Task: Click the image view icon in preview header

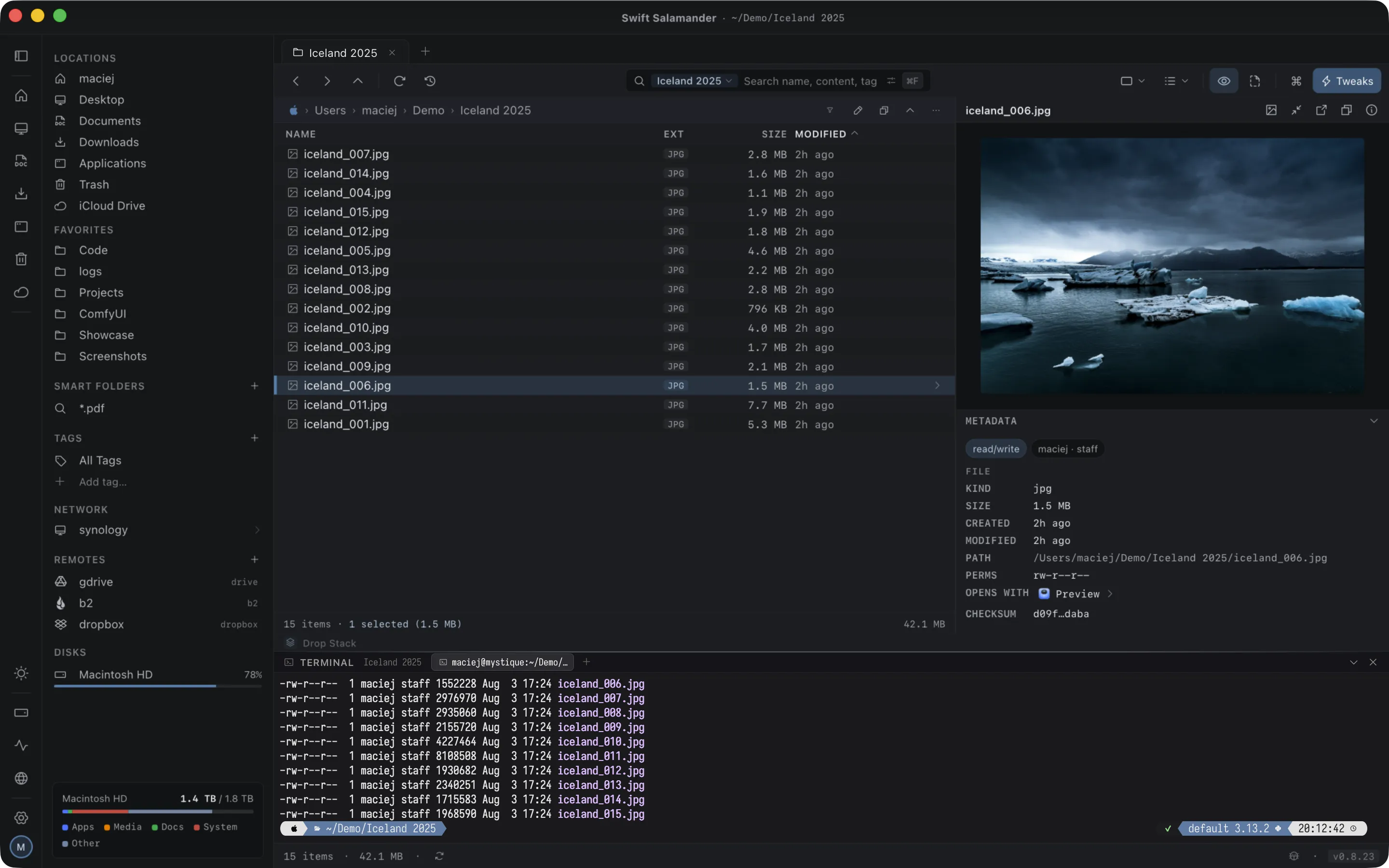Action: 1271,110
